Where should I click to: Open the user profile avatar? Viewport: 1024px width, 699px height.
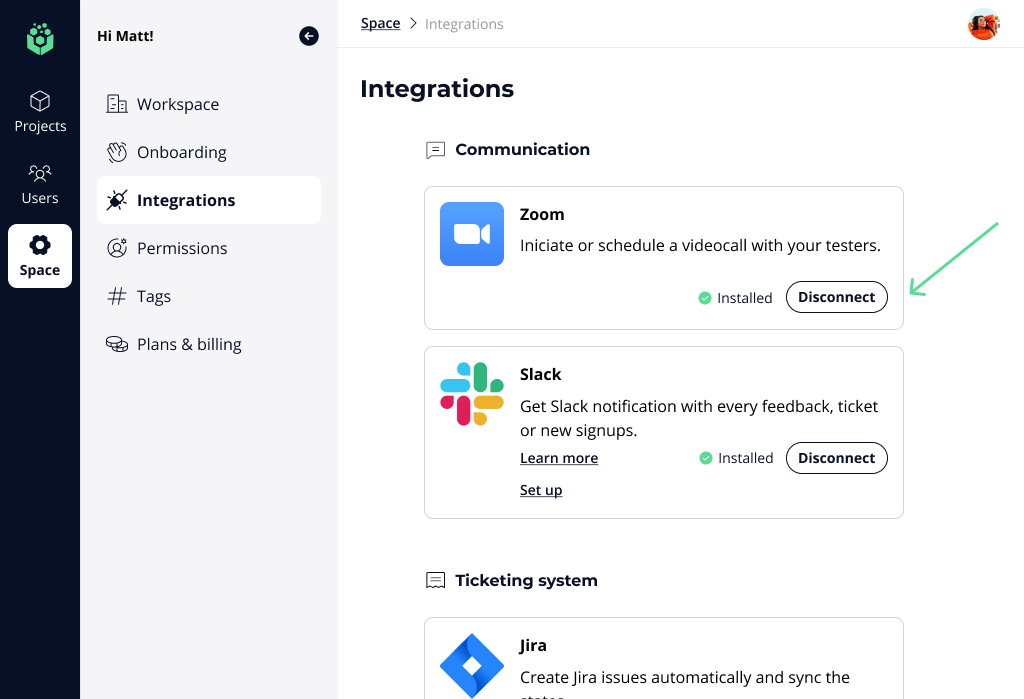pyautogui.click(x=983, y=24)
